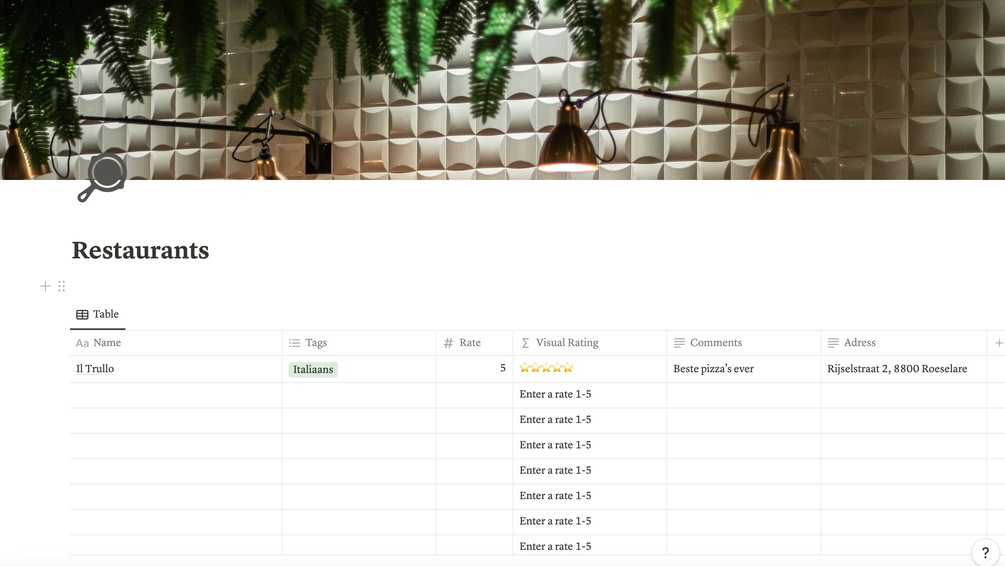1005x566 pixels.
Task: Switch to the Table view tab
Action: pyautogui.click(x=97, y=314)
